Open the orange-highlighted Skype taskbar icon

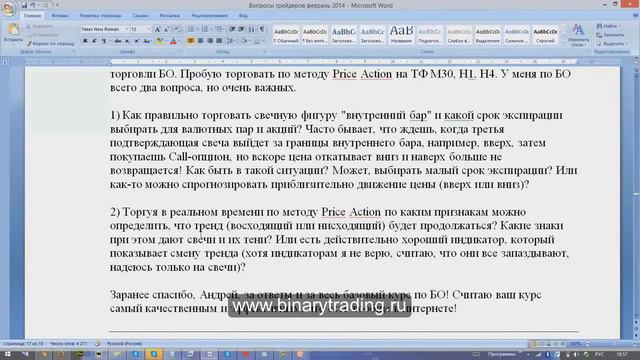[x=154, y=354]
